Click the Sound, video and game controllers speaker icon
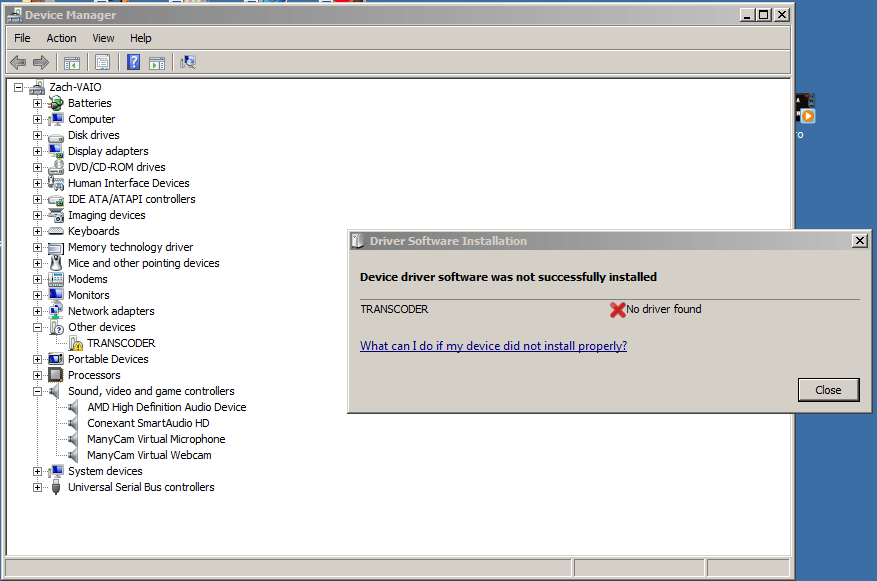 (54, 391)
